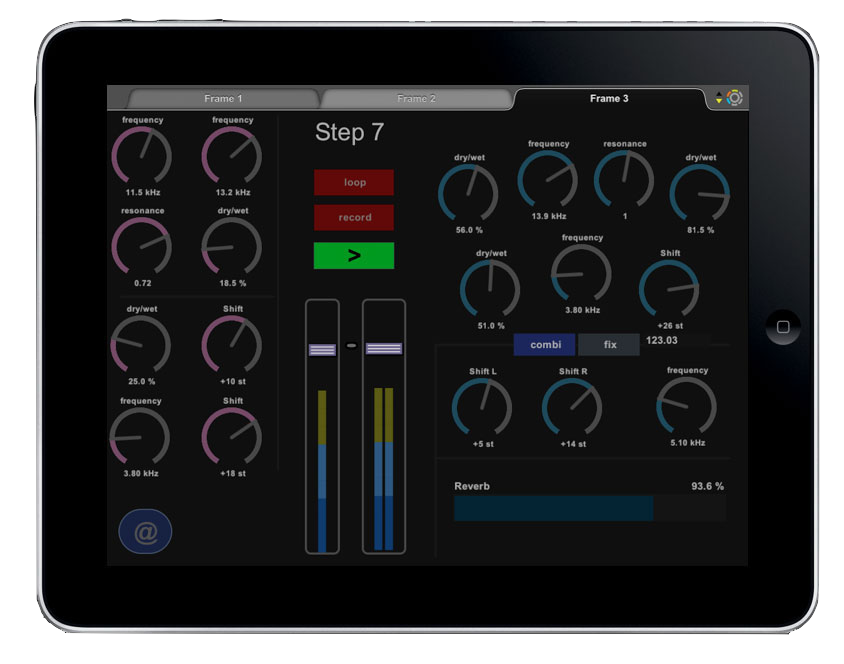This screenshot has height=664, width=844.
Task: Click the Reverb level bar
Action: (590, 508)
